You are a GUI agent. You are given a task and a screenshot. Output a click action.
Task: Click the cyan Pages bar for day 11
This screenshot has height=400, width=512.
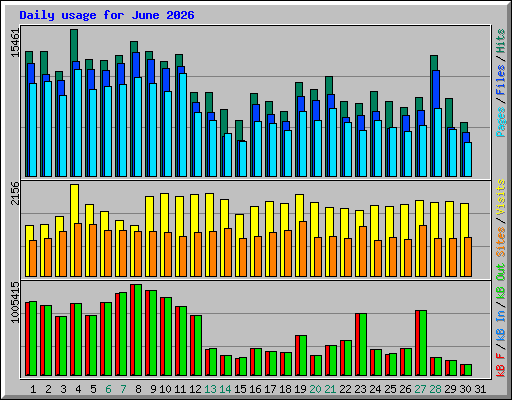(x=183, y=125)
